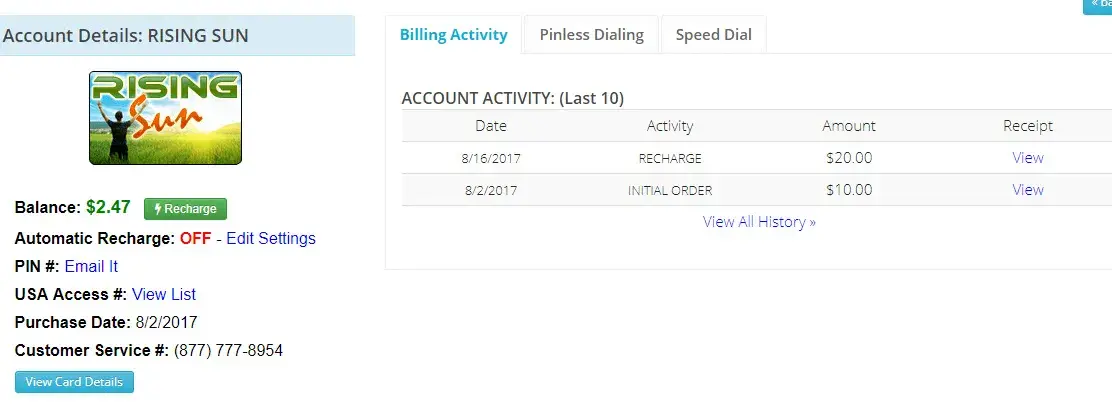The image size is (1112, 408).
Task: Click the customer service phone number
Action: [x=228, y=350]
